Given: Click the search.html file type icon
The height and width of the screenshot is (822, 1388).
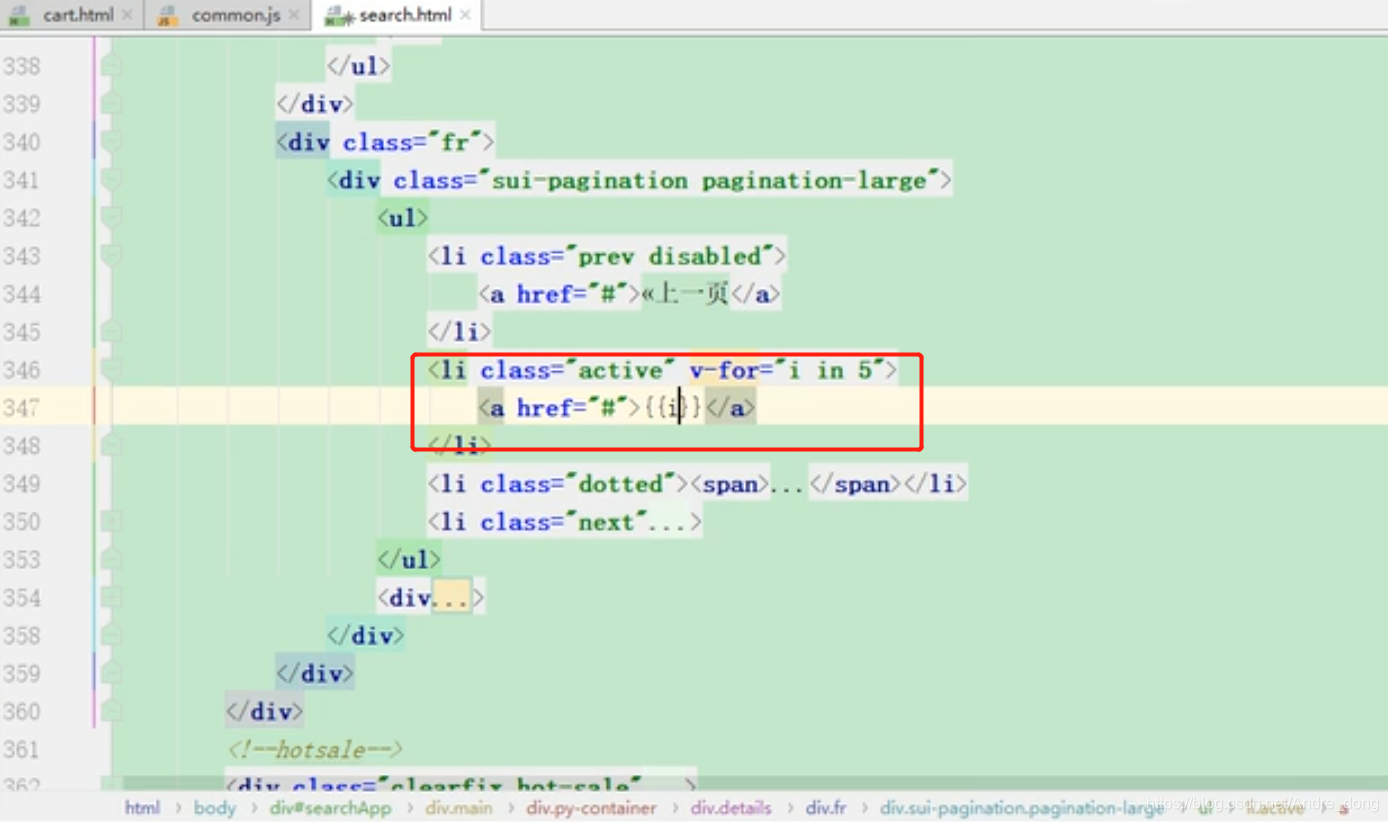Looking at the screenshot, I should click(x=339, y=15).
